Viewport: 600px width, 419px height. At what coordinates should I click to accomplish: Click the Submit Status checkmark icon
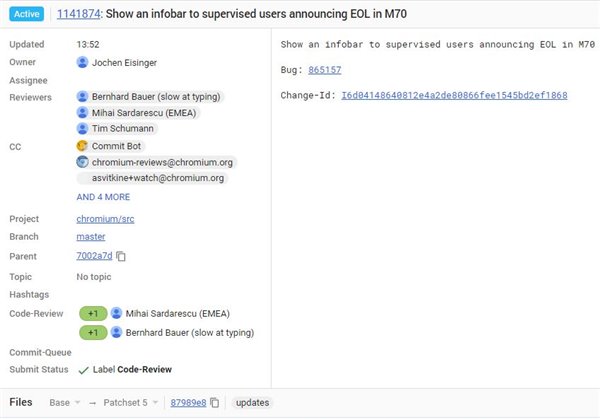pyautogui.click(x=83, y=370)
